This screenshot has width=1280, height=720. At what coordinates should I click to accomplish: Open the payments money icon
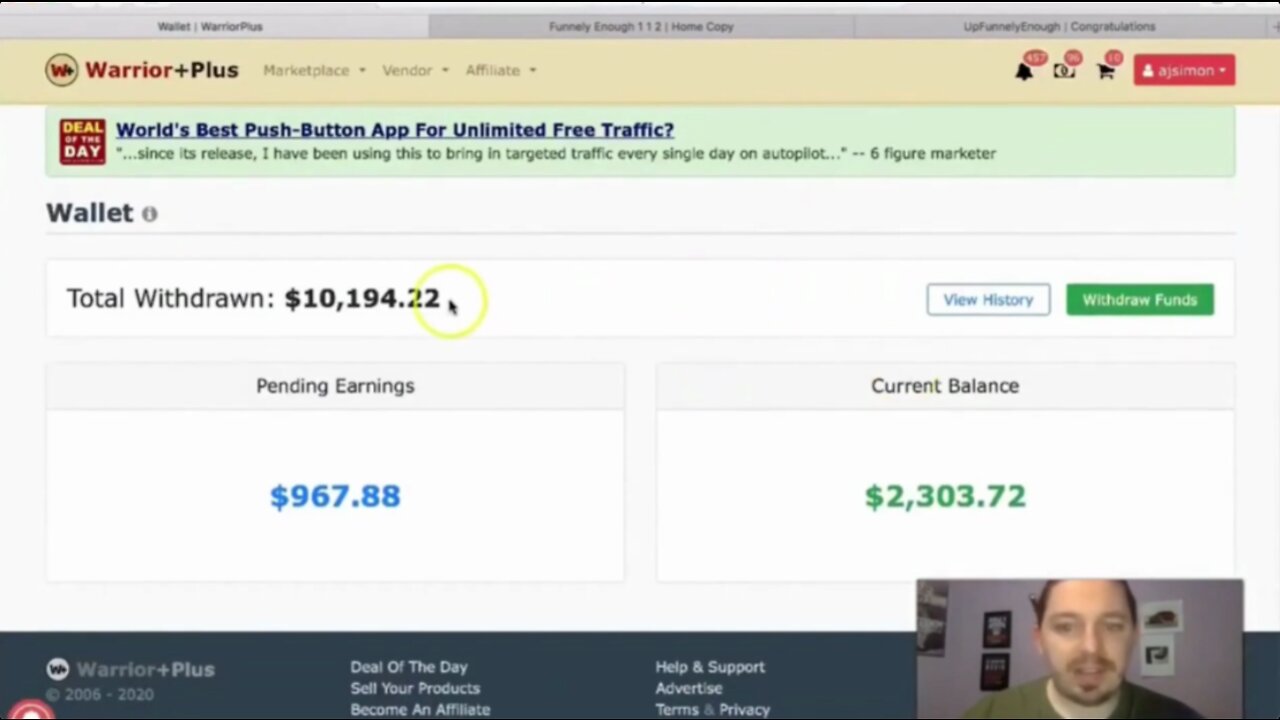(1064, 71)
